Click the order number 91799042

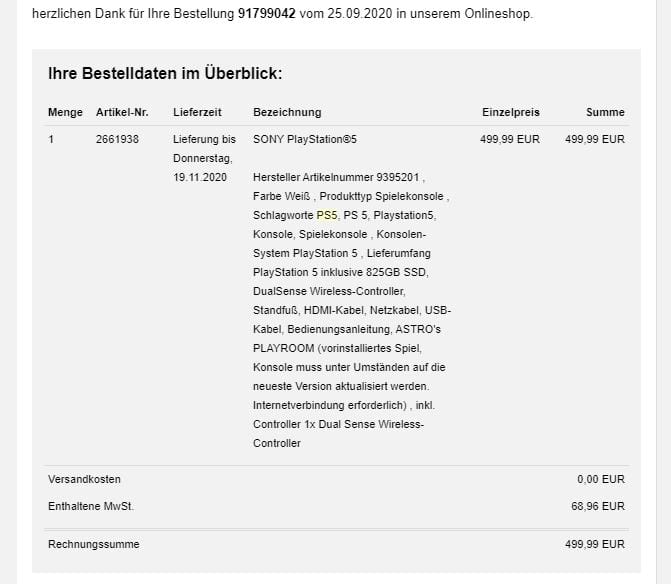pos(267,15)
